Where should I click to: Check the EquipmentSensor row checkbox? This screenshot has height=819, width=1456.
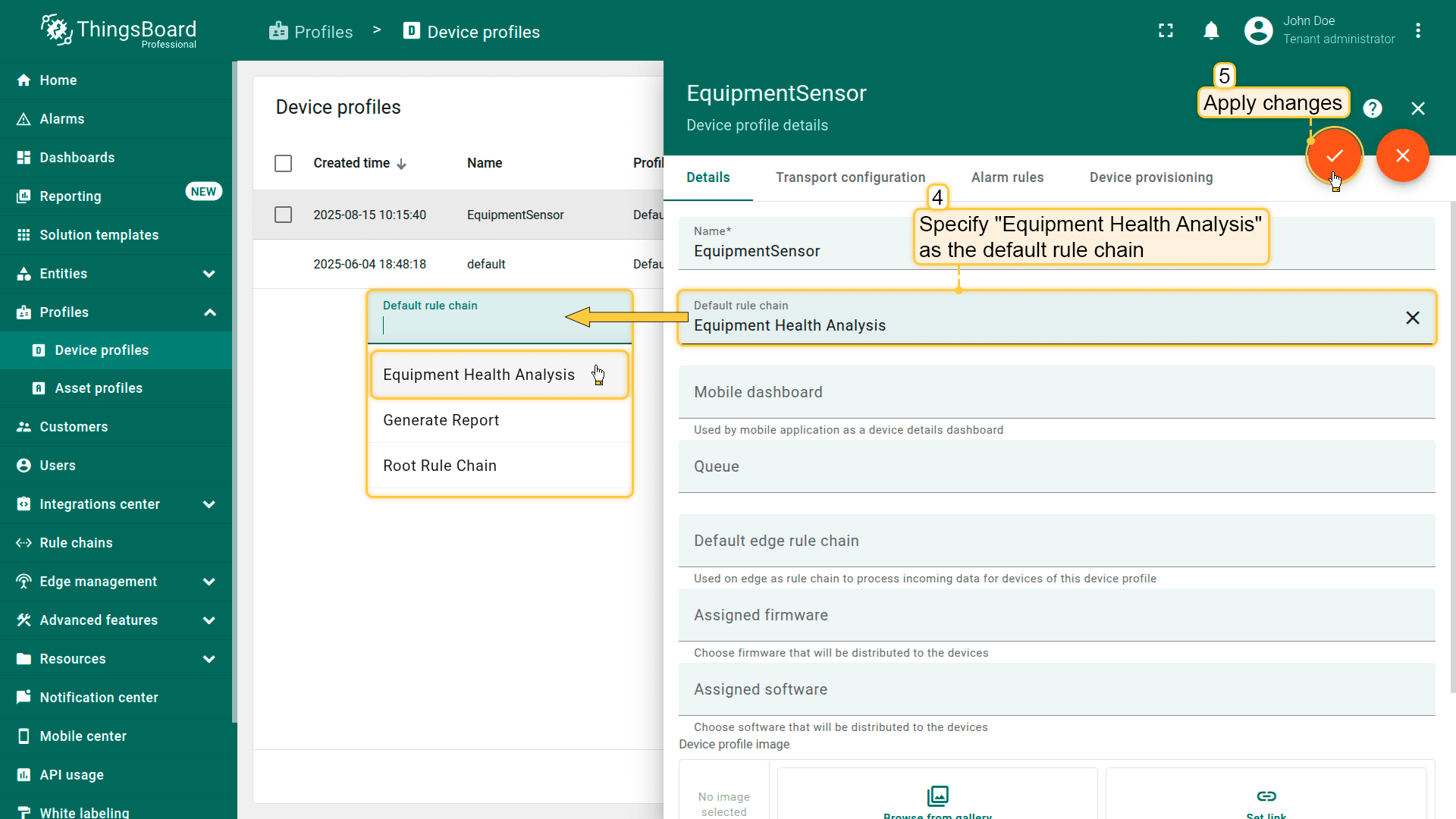tap(283, 215)
